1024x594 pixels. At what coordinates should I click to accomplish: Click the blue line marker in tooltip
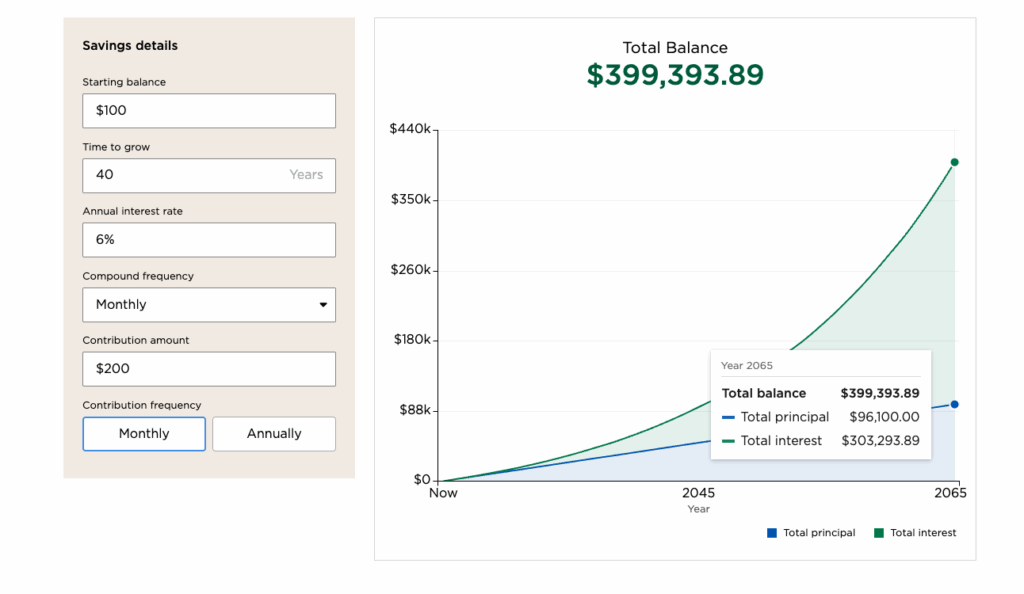coord(728,417)
